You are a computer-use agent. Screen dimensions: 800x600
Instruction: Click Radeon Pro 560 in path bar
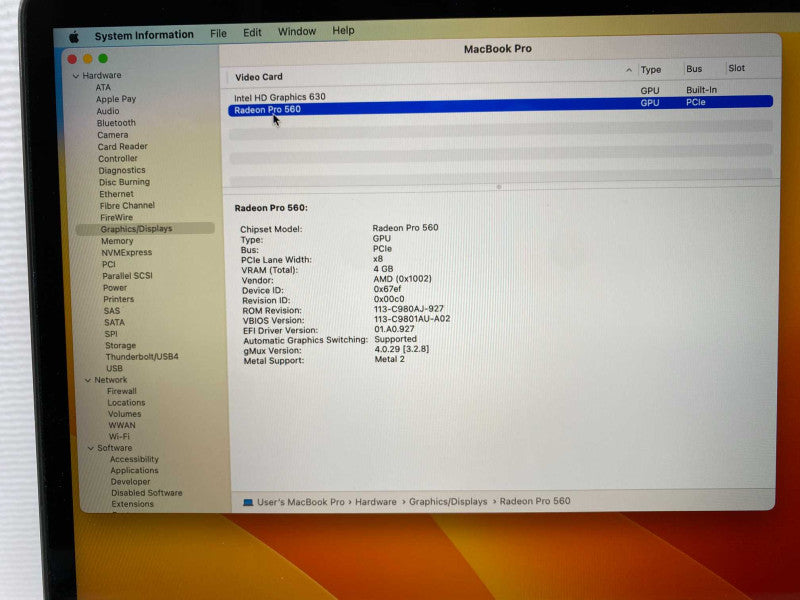[x=535, y=501]
